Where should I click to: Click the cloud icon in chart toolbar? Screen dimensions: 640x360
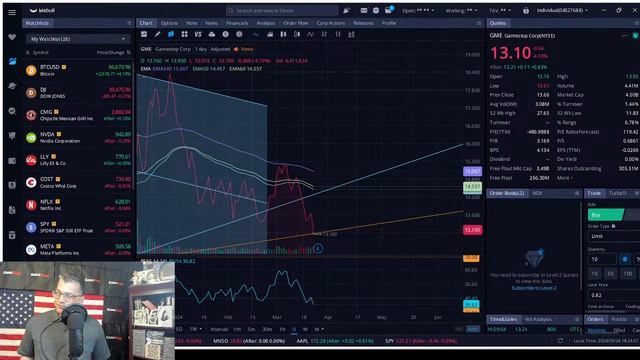(211, 35)
